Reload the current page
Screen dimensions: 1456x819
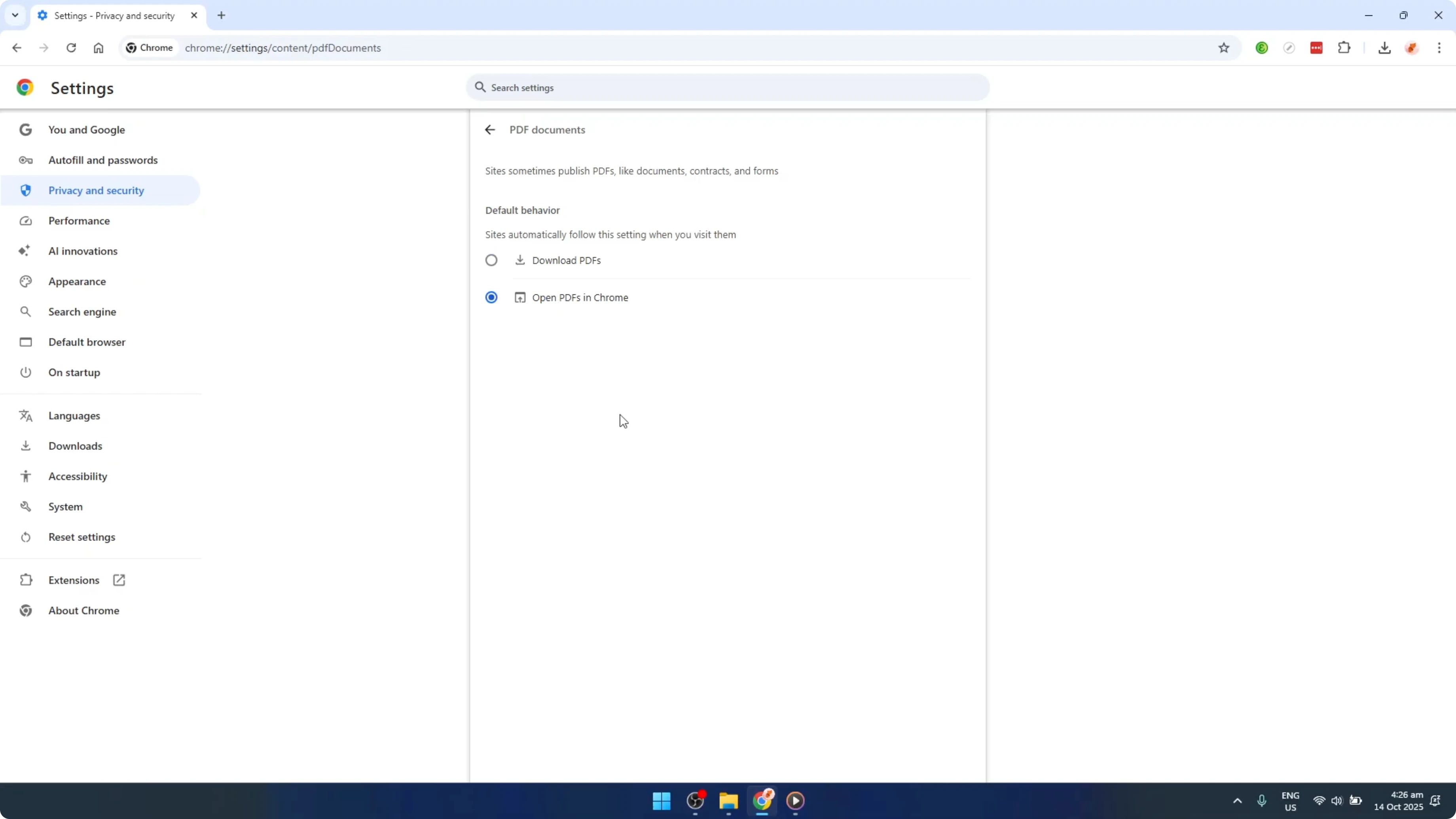pyautogui.click(x=71, y=48)
